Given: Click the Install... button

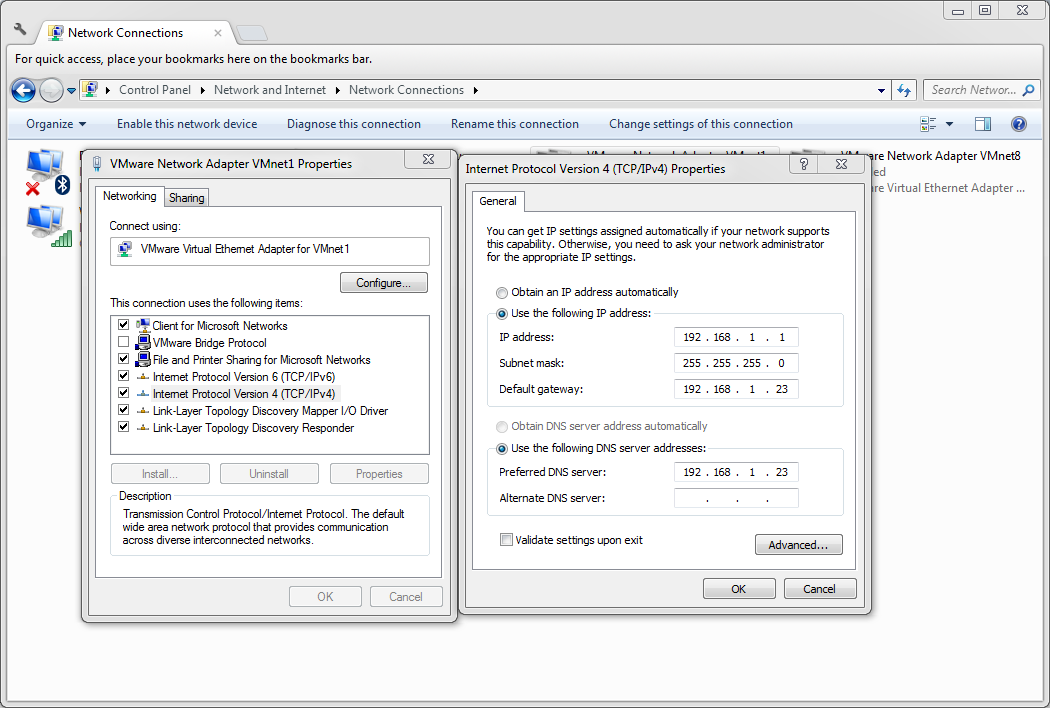Looking at the screenshot, I should pos(160,474).
